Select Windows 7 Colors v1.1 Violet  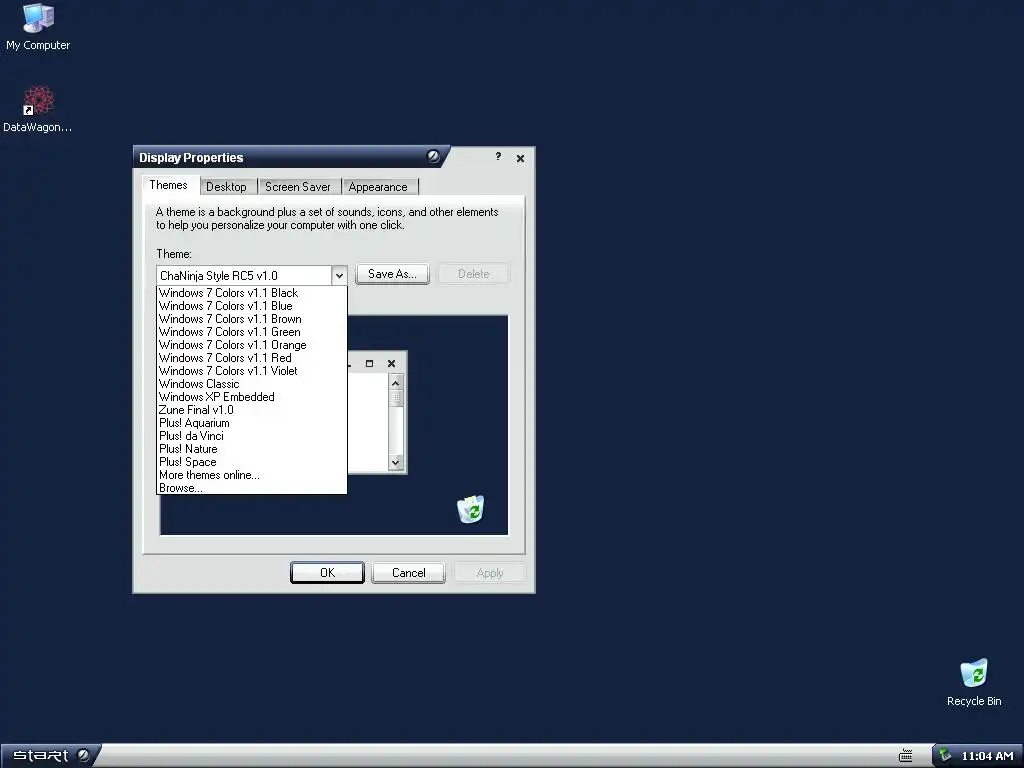251,371
